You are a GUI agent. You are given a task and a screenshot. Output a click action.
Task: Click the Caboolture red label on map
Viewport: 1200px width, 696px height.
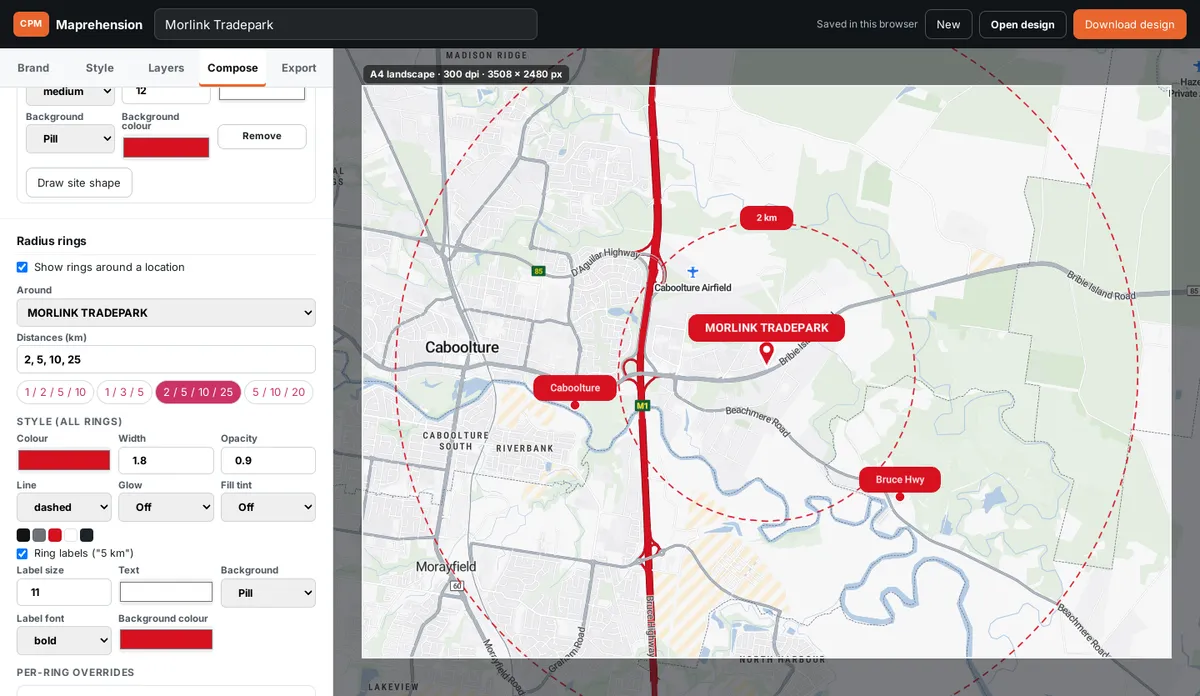[x=575, y=388]
